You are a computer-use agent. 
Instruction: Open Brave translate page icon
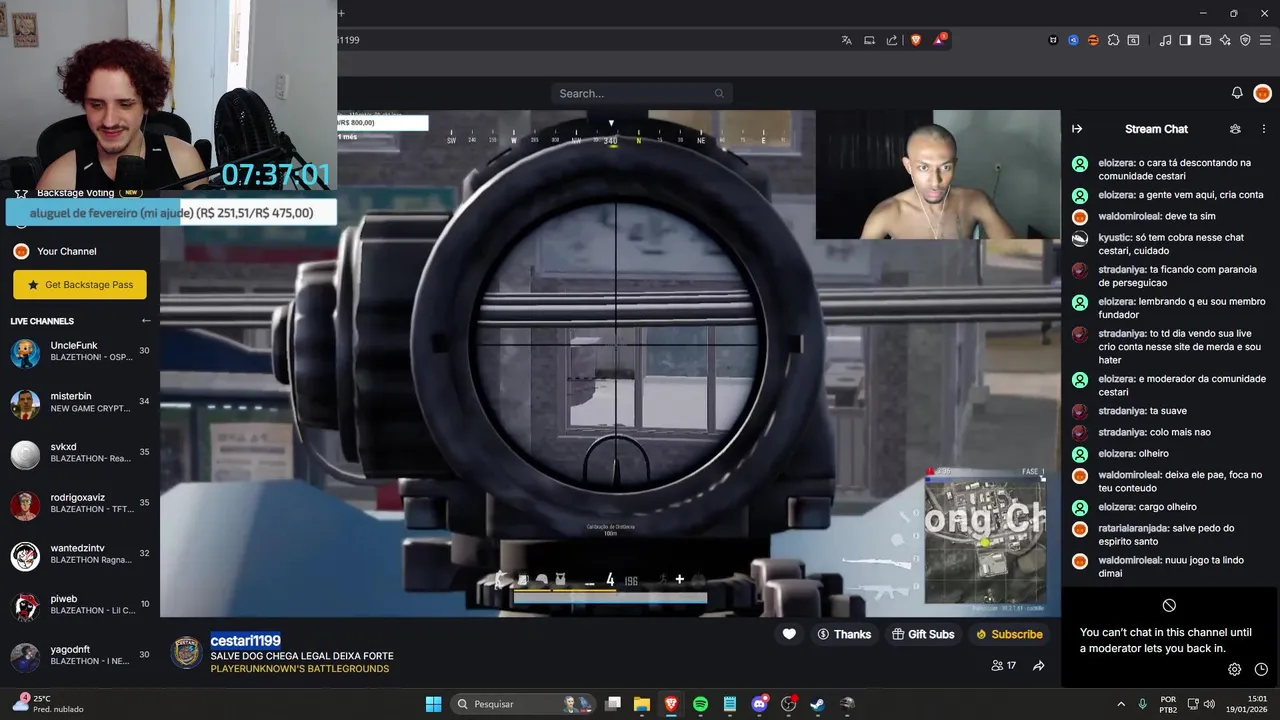(x=846, y=40)
